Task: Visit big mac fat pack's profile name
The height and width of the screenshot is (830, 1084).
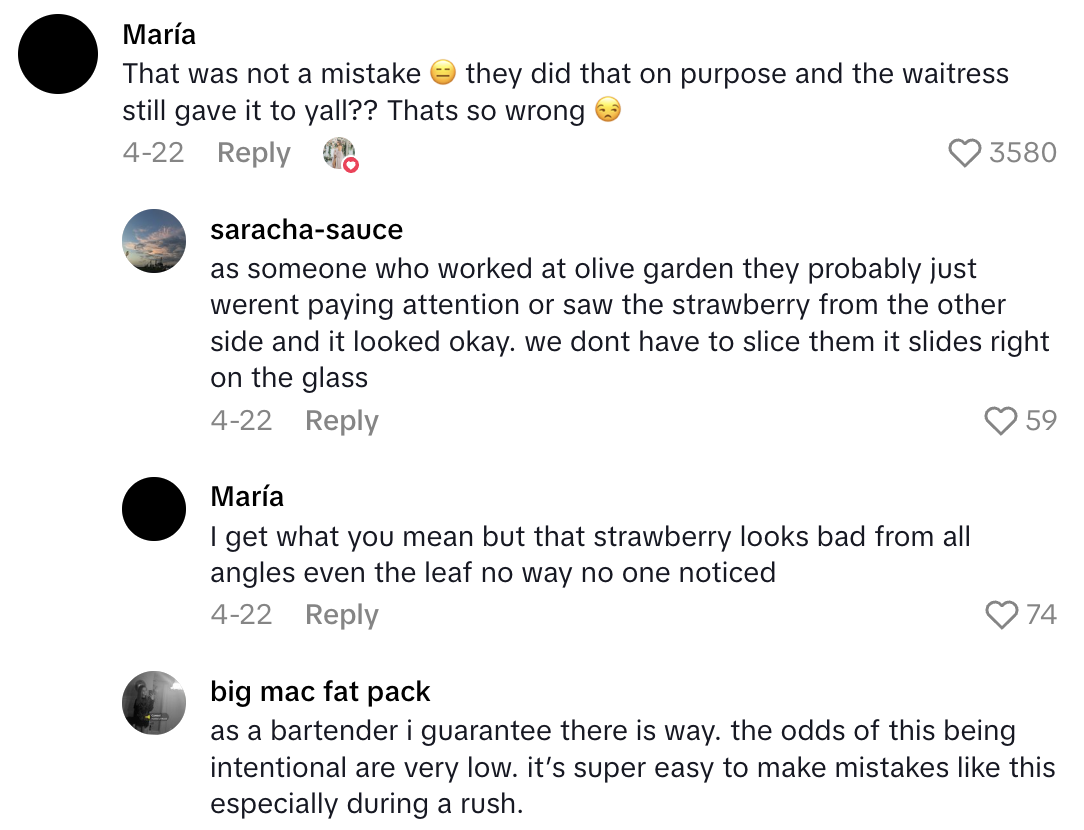Action: (320, 691)
